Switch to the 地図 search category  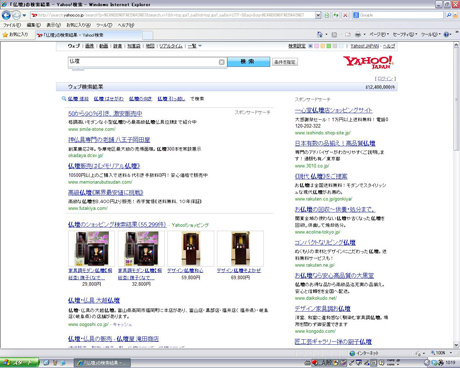pos(150,46)
